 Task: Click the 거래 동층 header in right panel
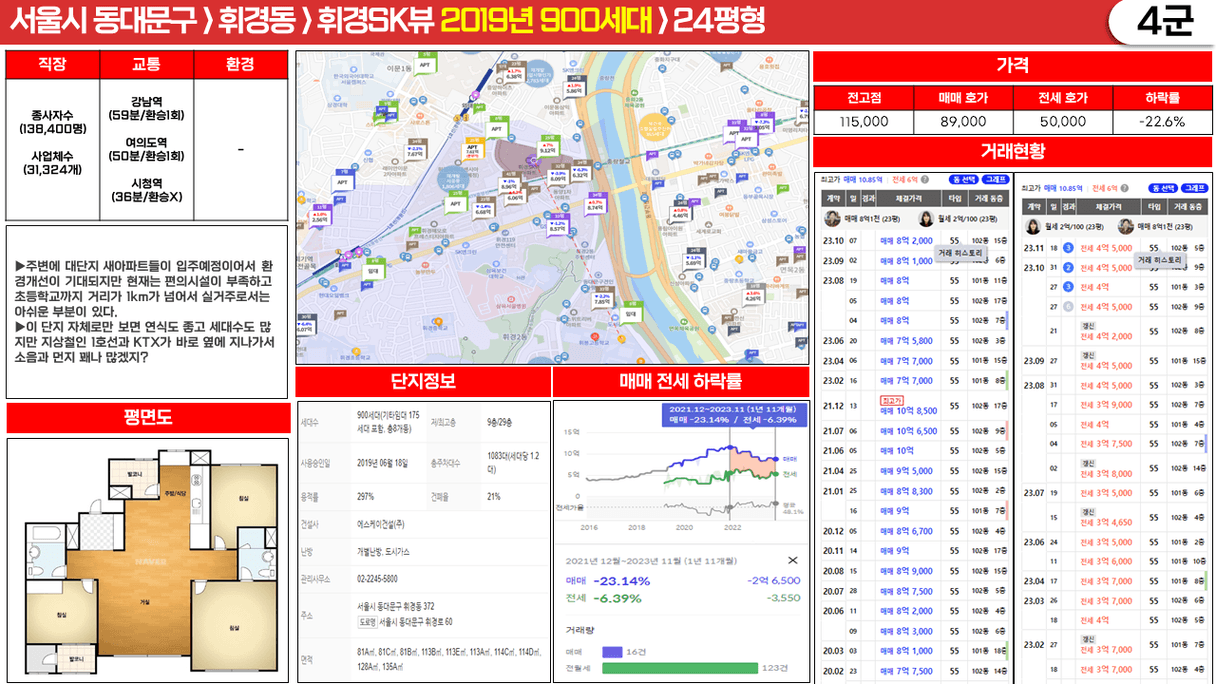(1187, 206)
